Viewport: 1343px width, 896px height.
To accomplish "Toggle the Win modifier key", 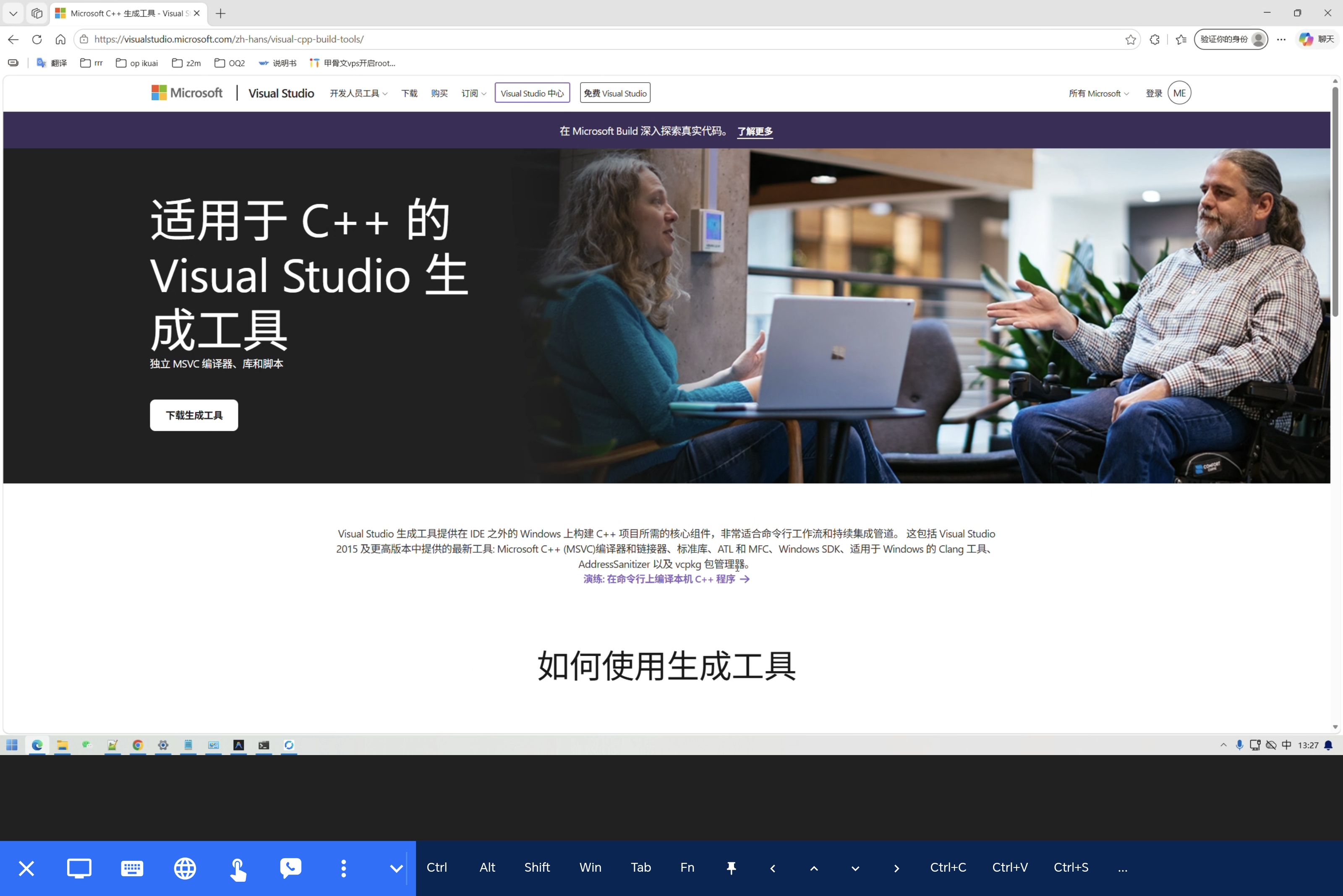I will 590,867.
